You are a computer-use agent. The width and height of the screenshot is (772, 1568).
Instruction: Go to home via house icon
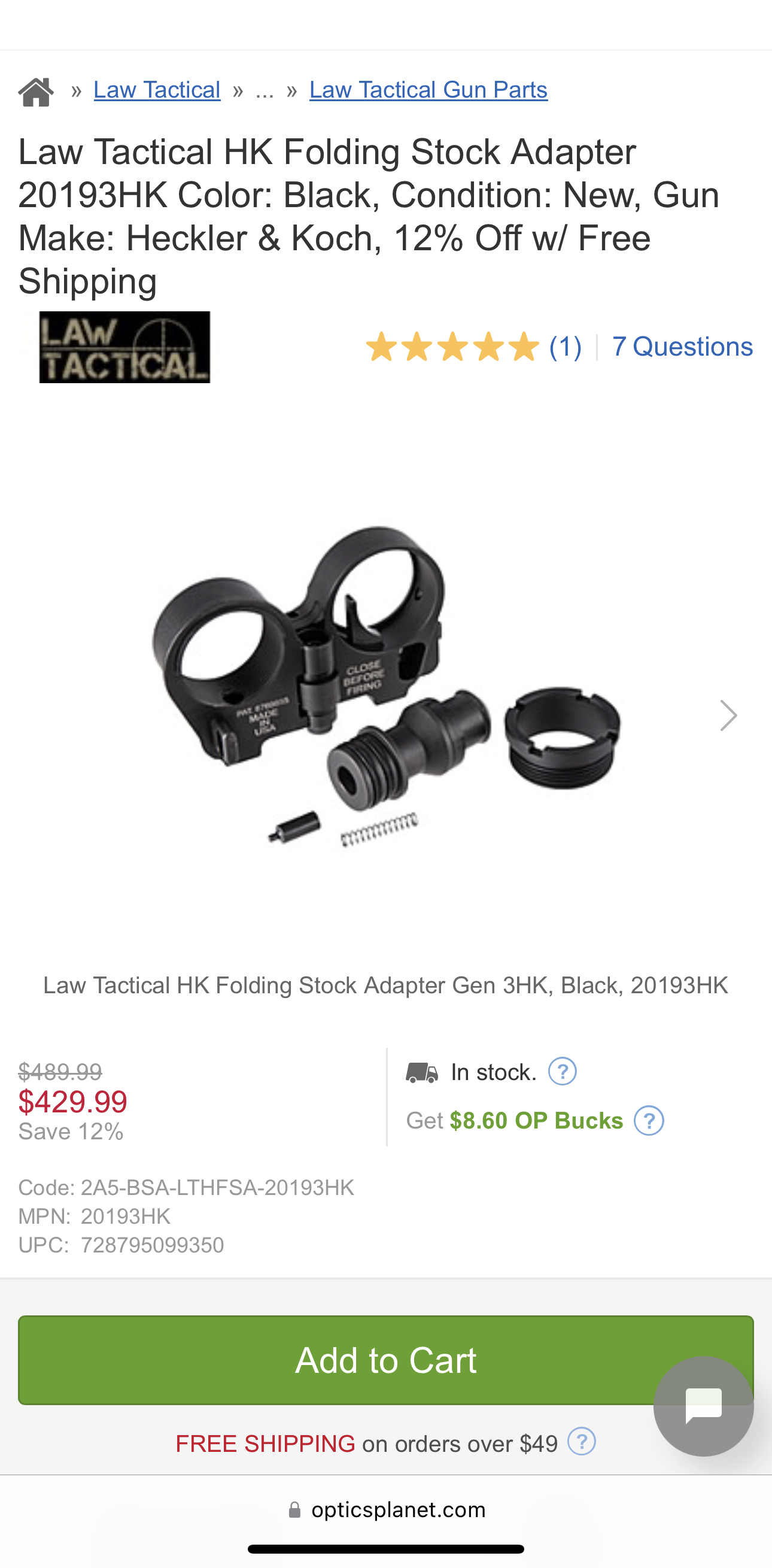click(36, 92)
